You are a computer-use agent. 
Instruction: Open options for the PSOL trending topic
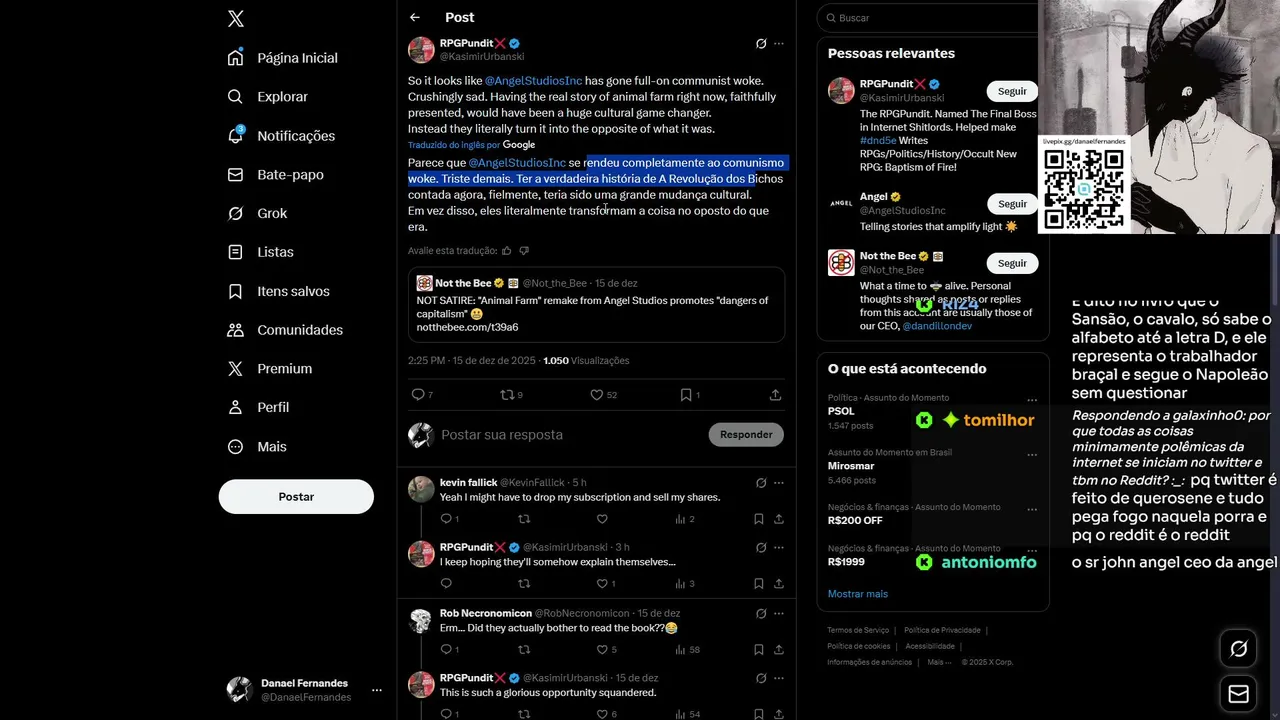point(1032,400)
